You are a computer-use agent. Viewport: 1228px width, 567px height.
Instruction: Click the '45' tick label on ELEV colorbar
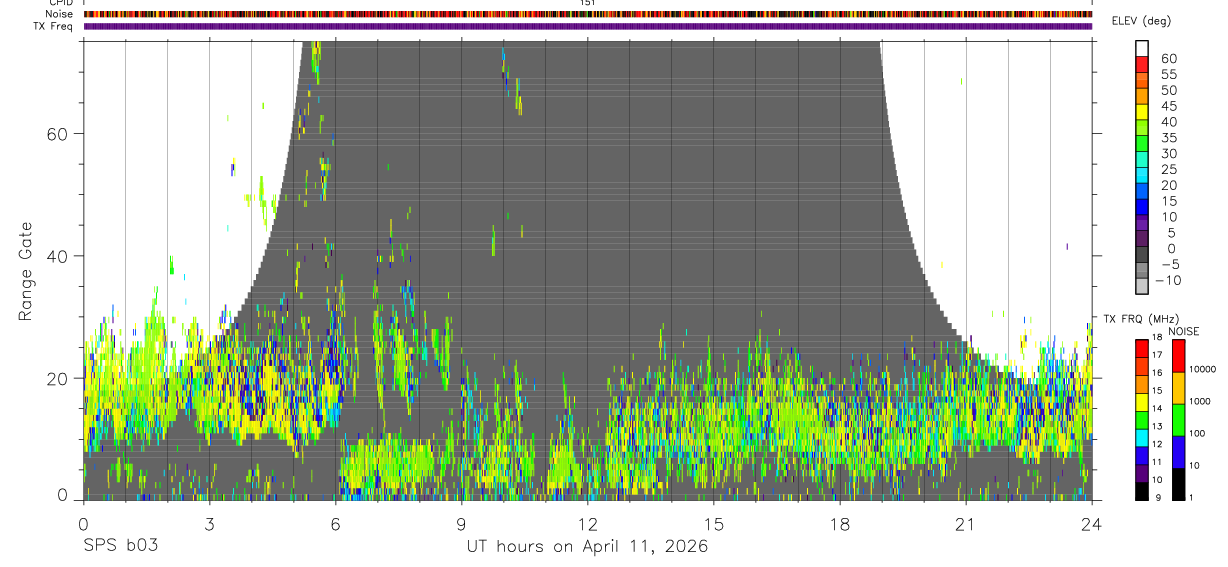1168,106
